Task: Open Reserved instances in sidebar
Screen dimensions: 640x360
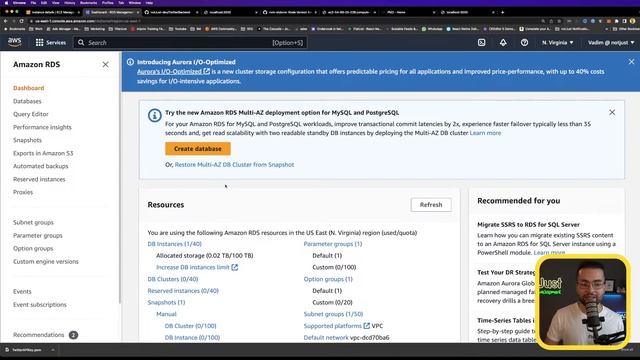Action: point(39,179)
